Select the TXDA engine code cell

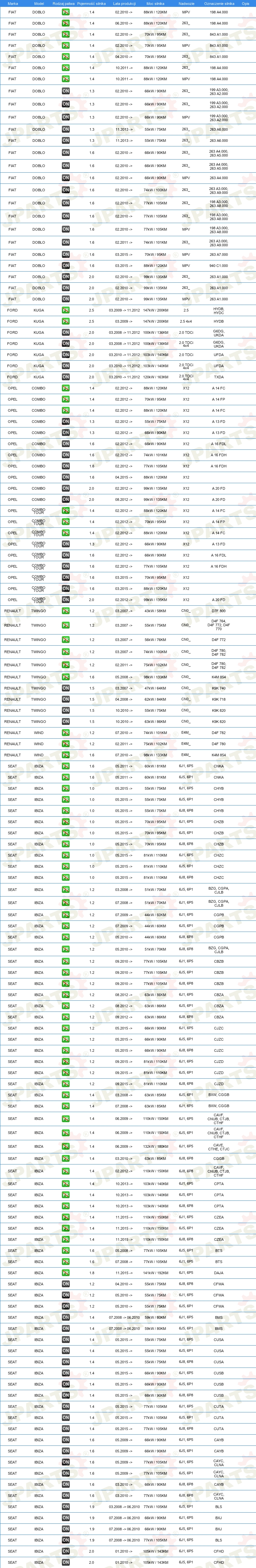coord(219,377)
